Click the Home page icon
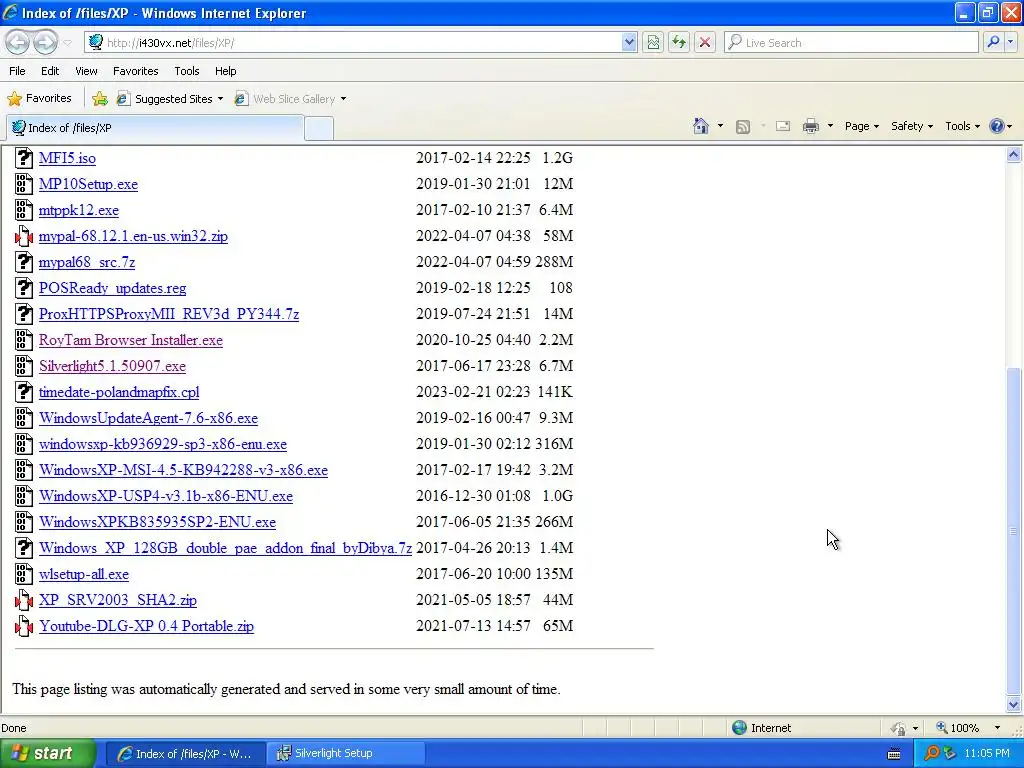 coord(701,126)
